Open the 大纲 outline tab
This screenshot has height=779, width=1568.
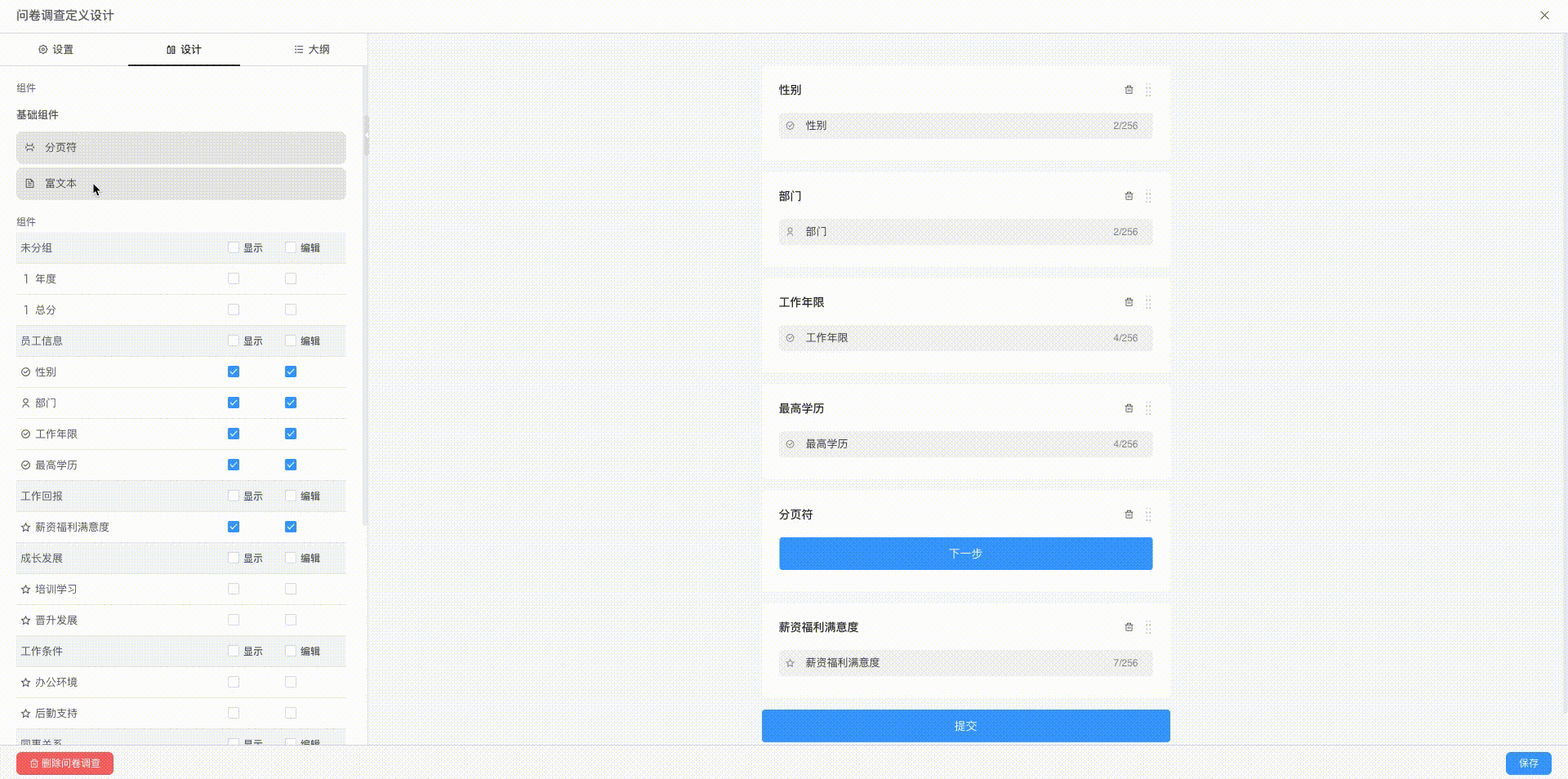pyautogui.click(x=312, y=50)
